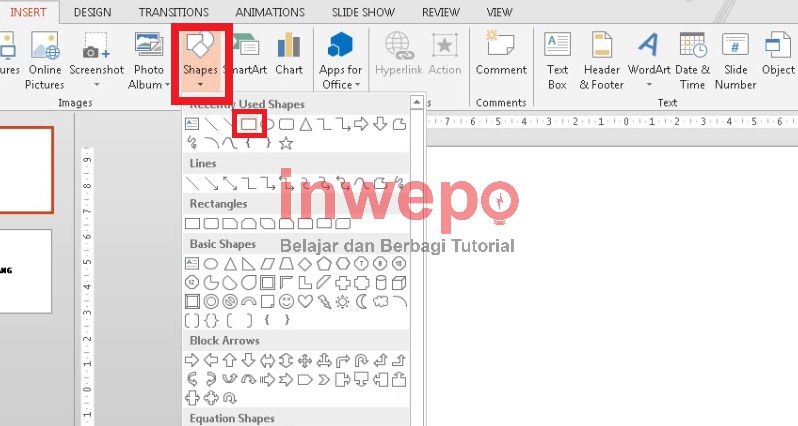Screen dimensions: 798x426
Task: Insert a new Comment
Action: coord(501,53)
